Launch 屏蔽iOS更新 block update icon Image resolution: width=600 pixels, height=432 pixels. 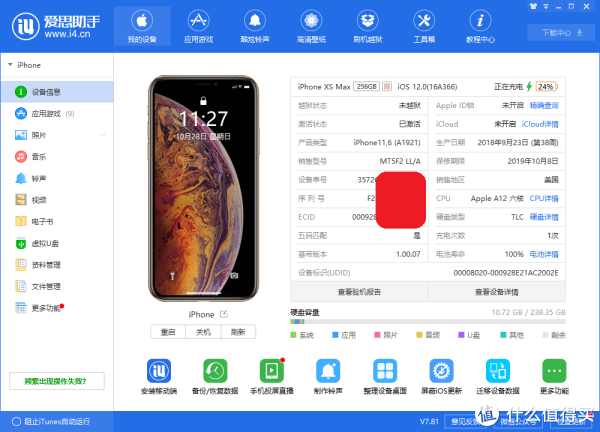pyautogui.click(x=441, y=371)
